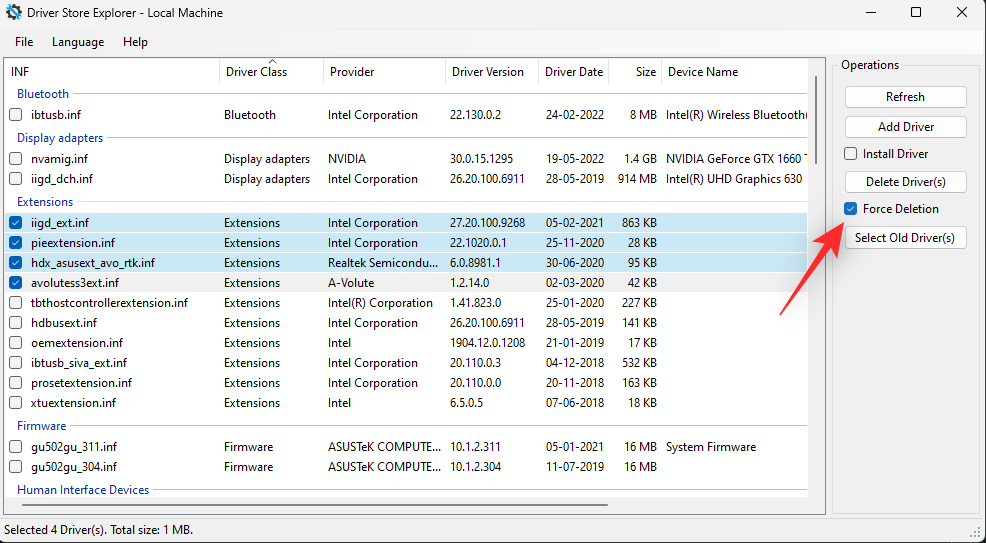Viewport: 986px width, 543px height.
Task: Click the horizontal scrollbar of the driver list
Action: [x=314, y=505]
